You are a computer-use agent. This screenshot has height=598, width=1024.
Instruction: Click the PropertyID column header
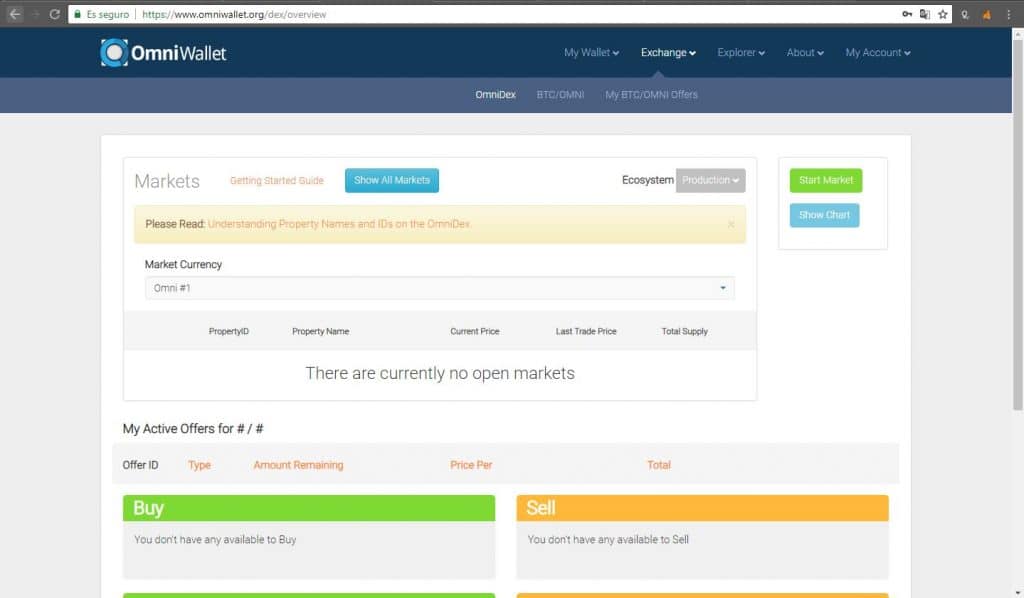click(x=229, y=332)
